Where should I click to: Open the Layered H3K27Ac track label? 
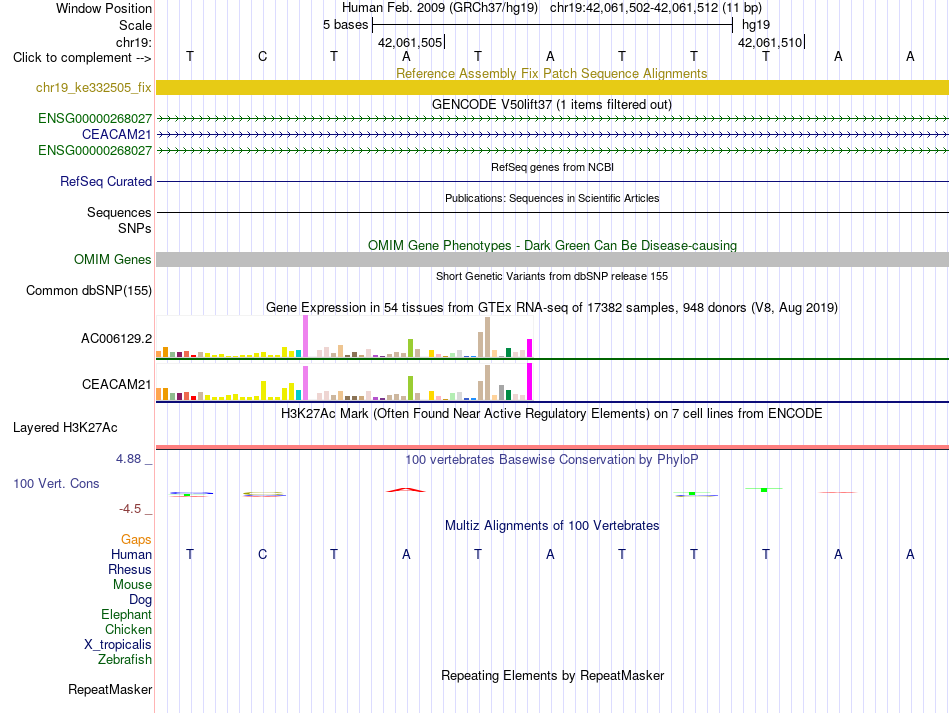click(65, 428)
